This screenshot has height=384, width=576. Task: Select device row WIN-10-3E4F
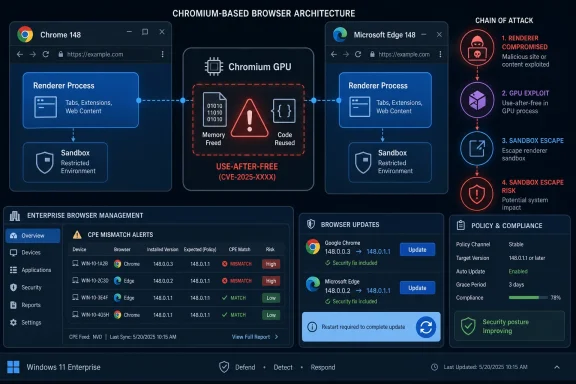click(x=176, y=298)
